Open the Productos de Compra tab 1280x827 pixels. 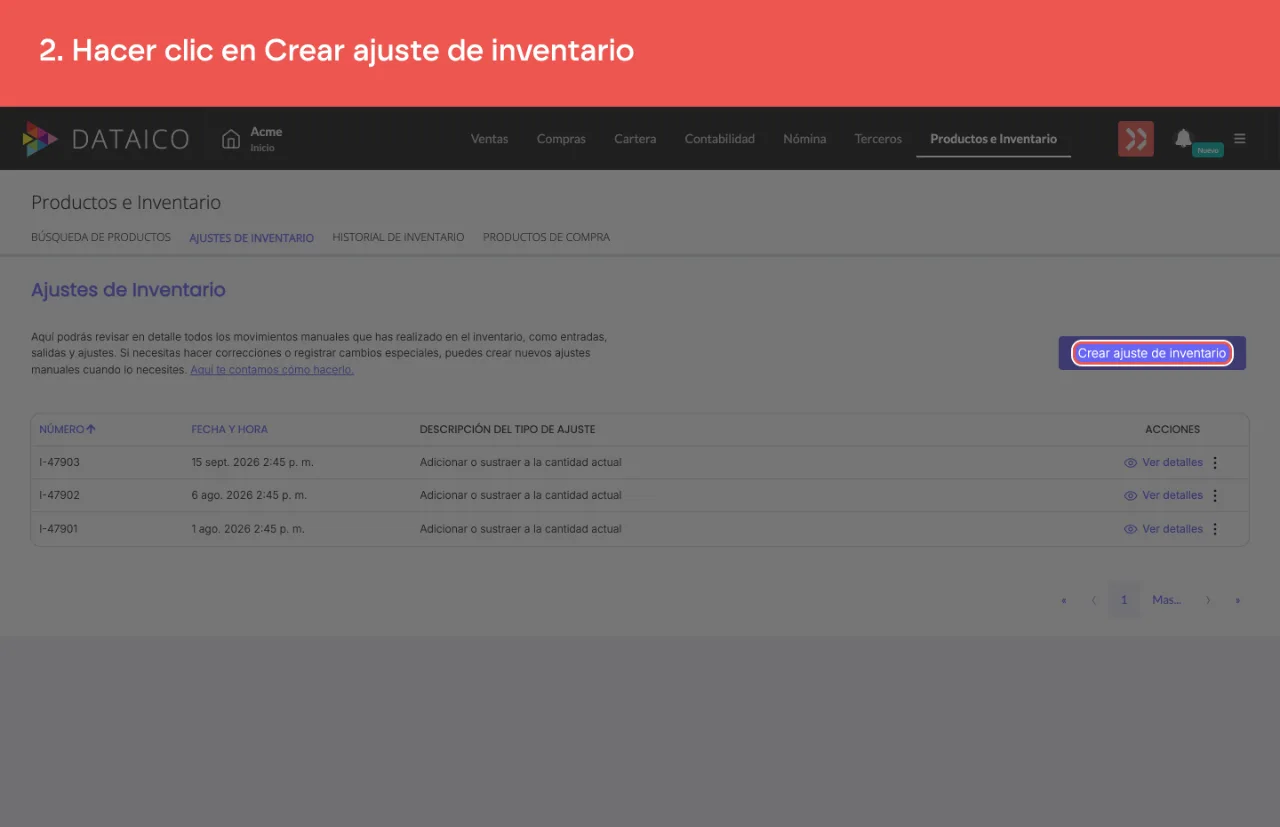[546, 238]
